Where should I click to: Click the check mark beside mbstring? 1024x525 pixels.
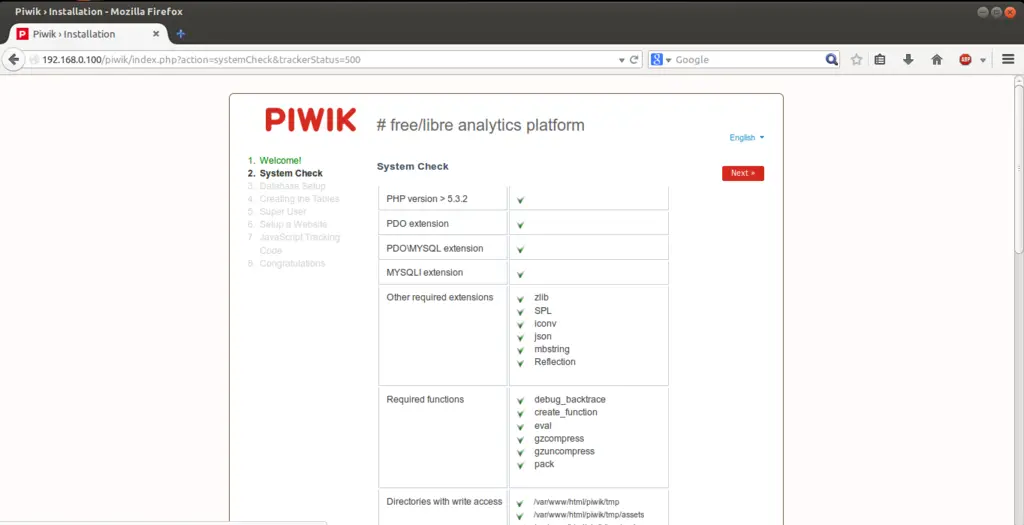(x=520, y=351)
